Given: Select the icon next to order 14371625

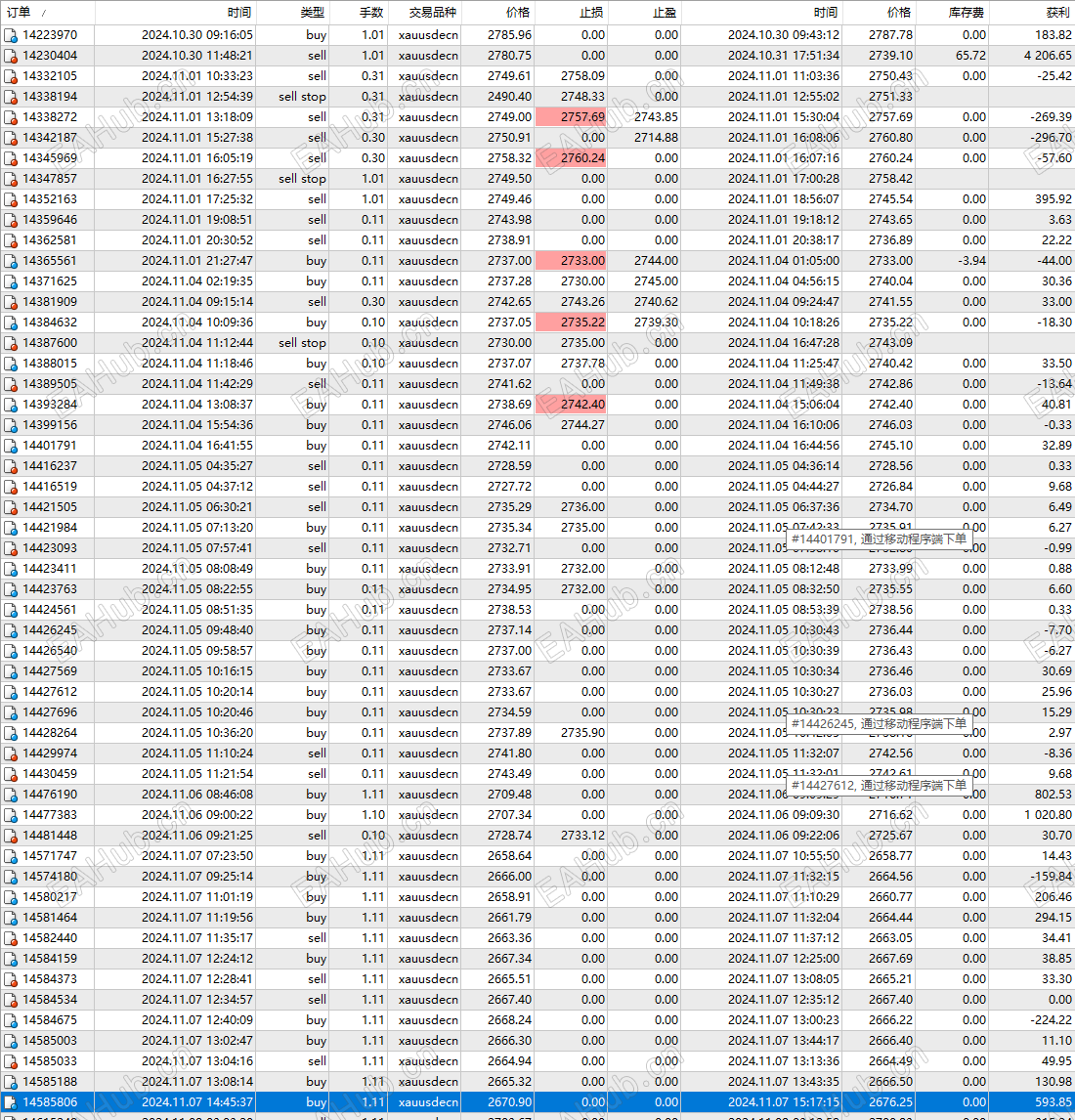Looking at the screenshot, I should tap(10, 281).
